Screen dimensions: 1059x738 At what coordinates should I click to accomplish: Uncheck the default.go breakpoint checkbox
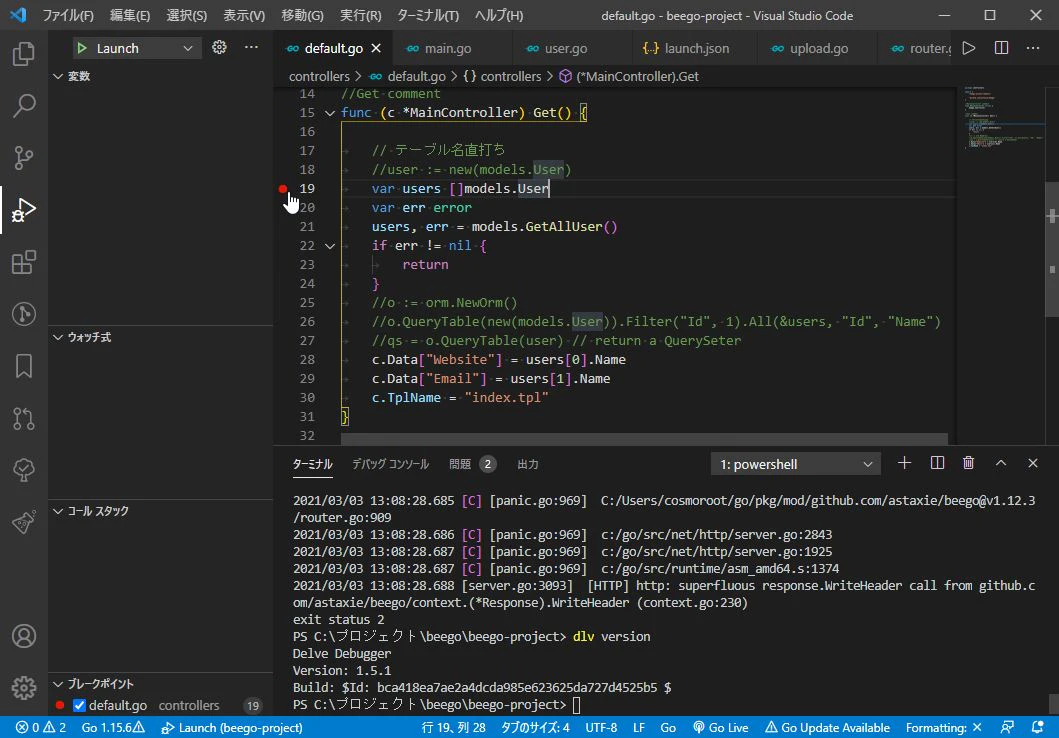[79, 706]
